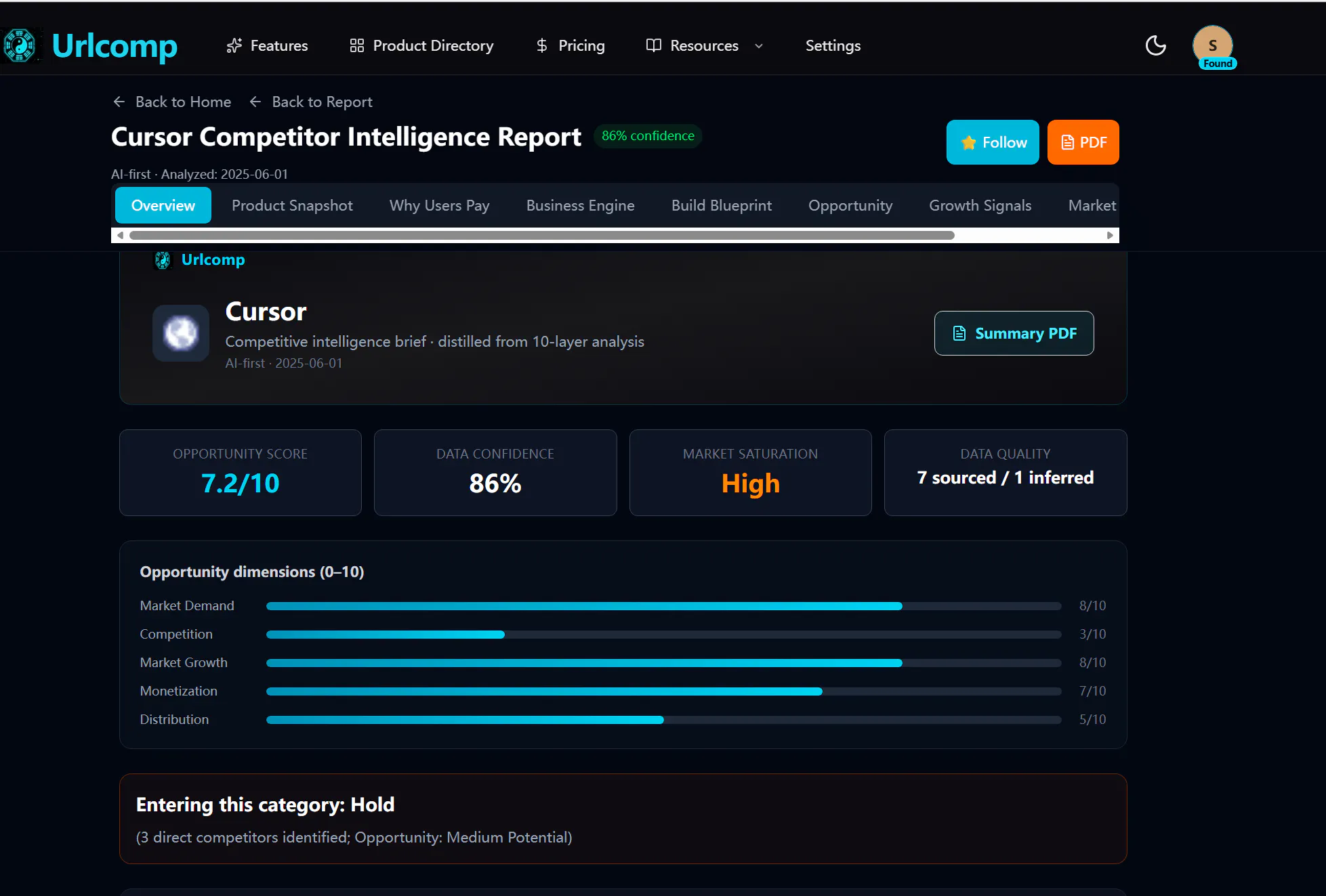
Task: Open the user avatar profile menu
Action: 1213,45
